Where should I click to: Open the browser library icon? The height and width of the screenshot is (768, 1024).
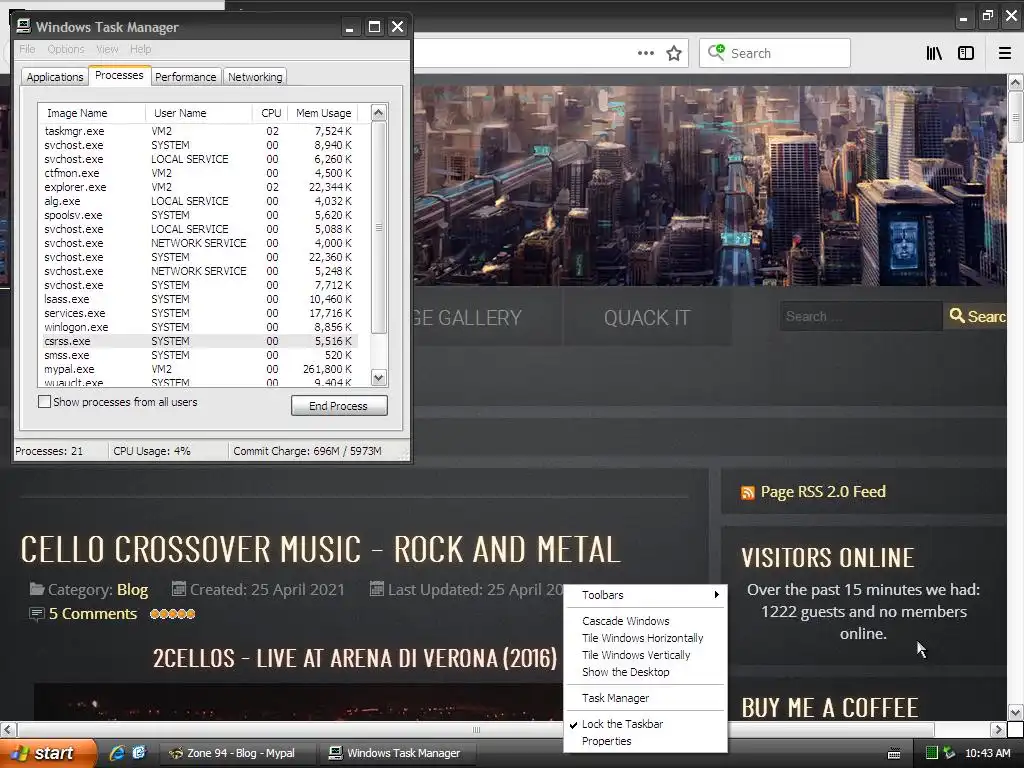point(934,54)
